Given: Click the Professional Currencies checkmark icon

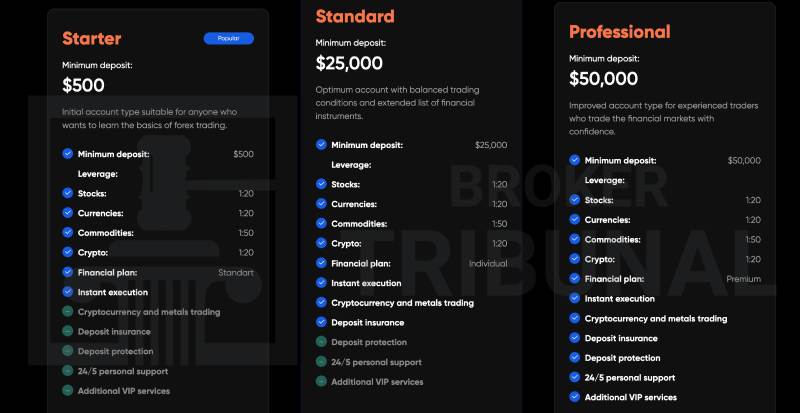Looking at the screenshot, I should point(575,220).
